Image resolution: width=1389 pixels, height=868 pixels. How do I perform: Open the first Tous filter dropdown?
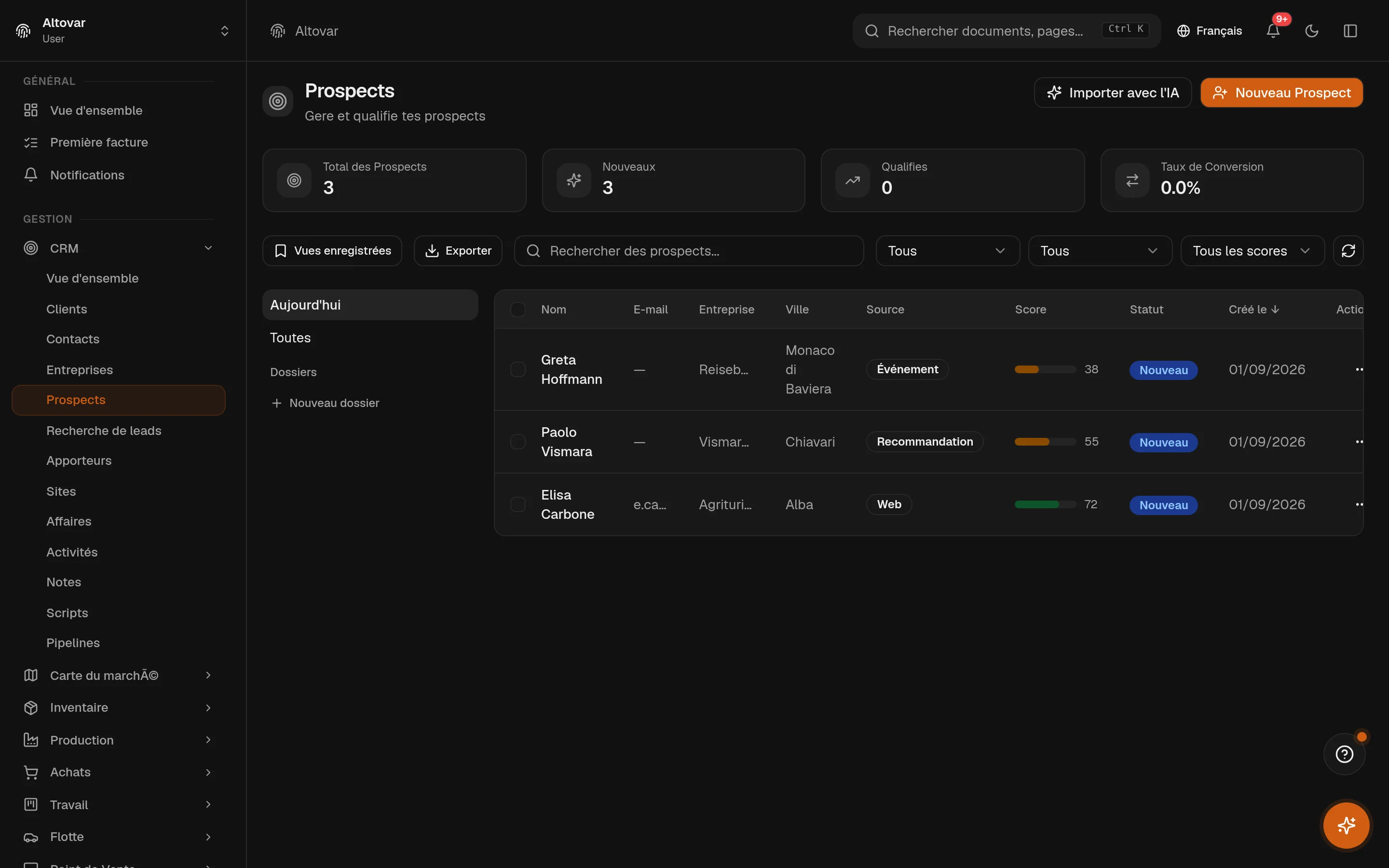click(x=948, y=251)
